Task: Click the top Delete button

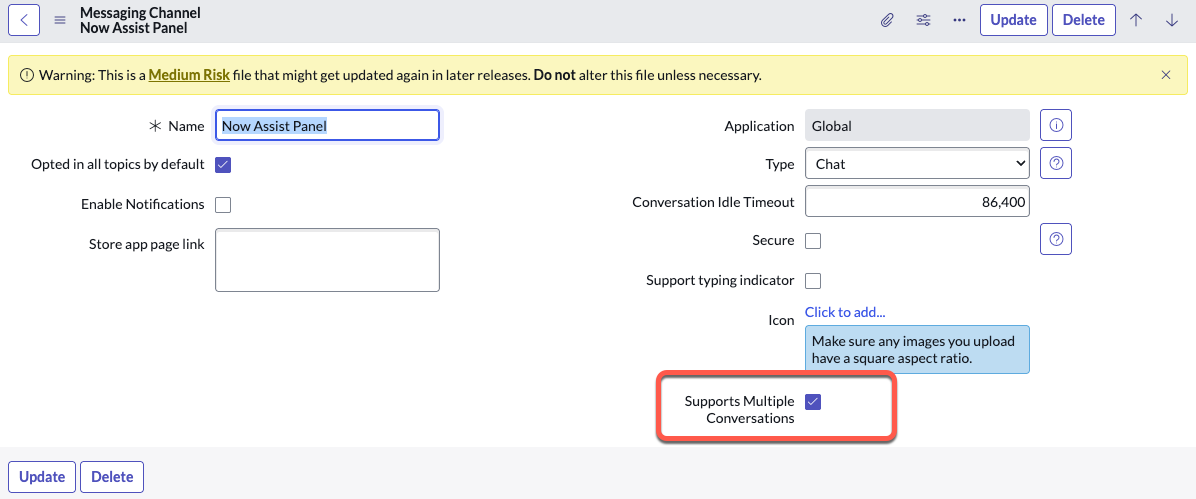Action: tap(1083, 20)
